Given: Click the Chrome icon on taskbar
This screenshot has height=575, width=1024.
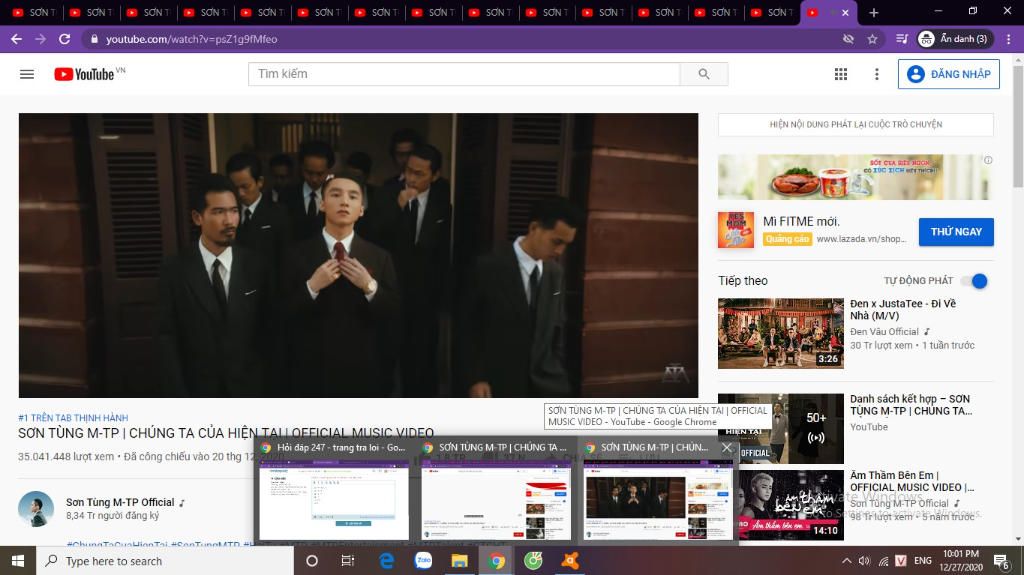Looking at the screenshot, I should [x=496, y=561].
